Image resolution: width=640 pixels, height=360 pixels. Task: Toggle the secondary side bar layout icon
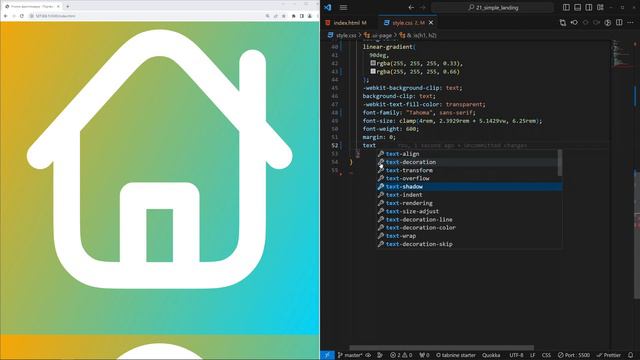pyautogui.click(x=589, y=7)
